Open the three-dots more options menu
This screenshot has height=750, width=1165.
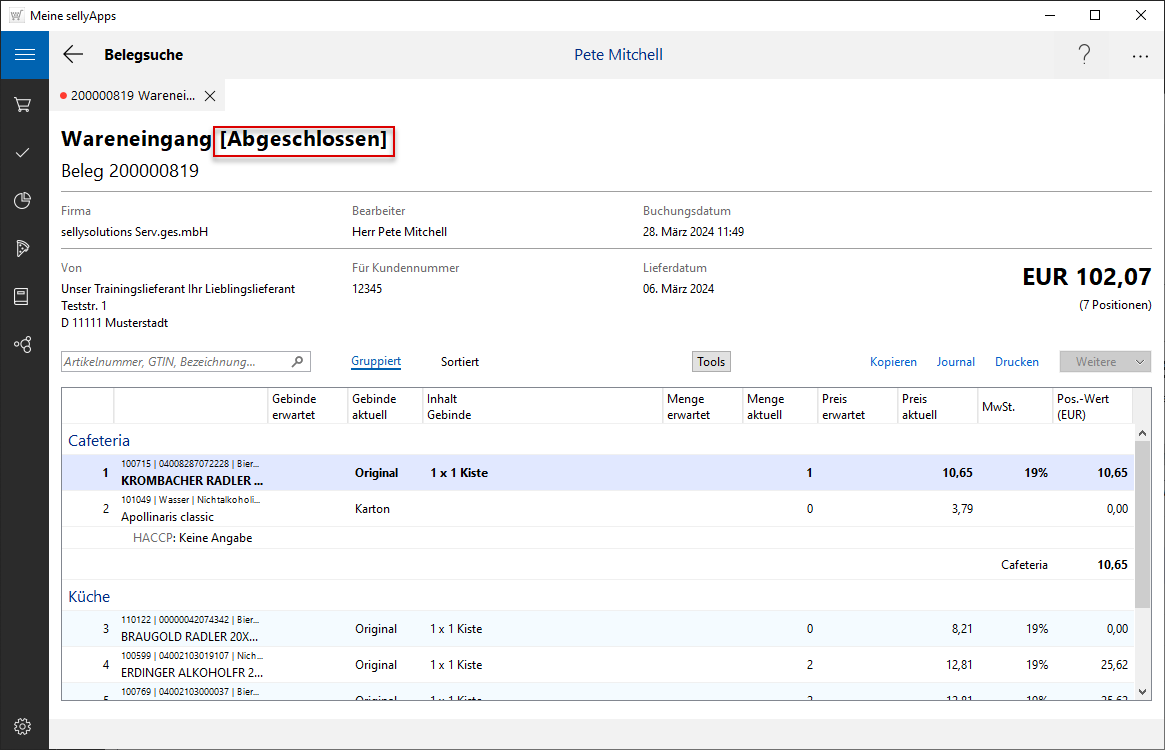(1140, 56)
